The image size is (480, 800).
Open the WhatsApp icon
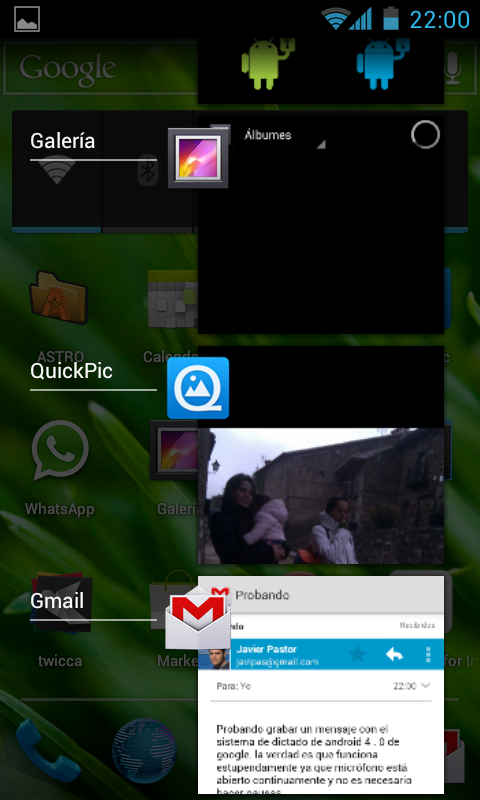point(60,450)
